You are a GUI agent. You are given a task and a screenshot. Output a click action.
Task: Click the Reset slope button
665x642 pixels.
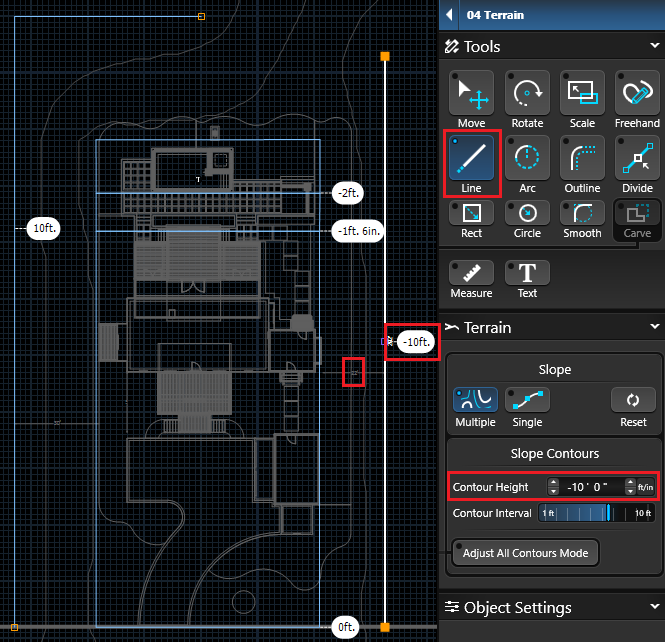pyautogui.click(x=632, y=402)
